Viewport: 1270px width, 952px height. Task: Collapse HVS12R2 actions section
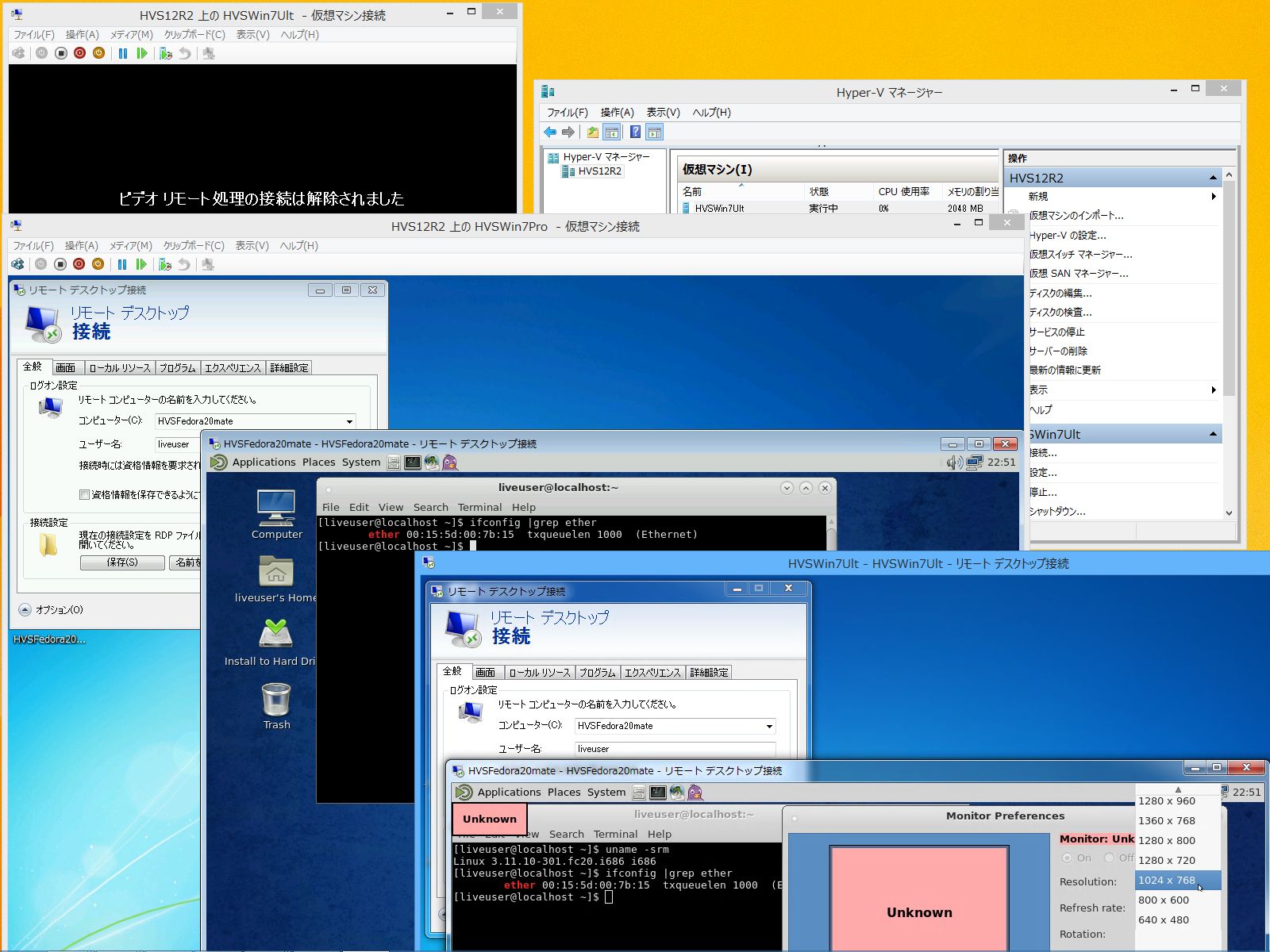click(x=1213, y=178)
